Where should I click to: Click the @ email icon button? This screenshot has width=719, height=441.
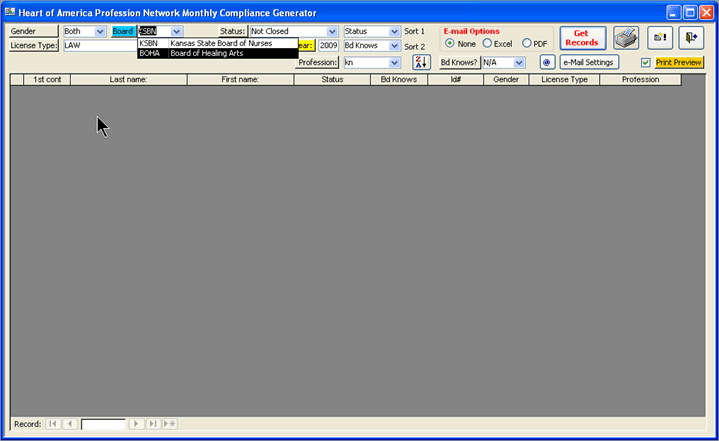point(547,62)
